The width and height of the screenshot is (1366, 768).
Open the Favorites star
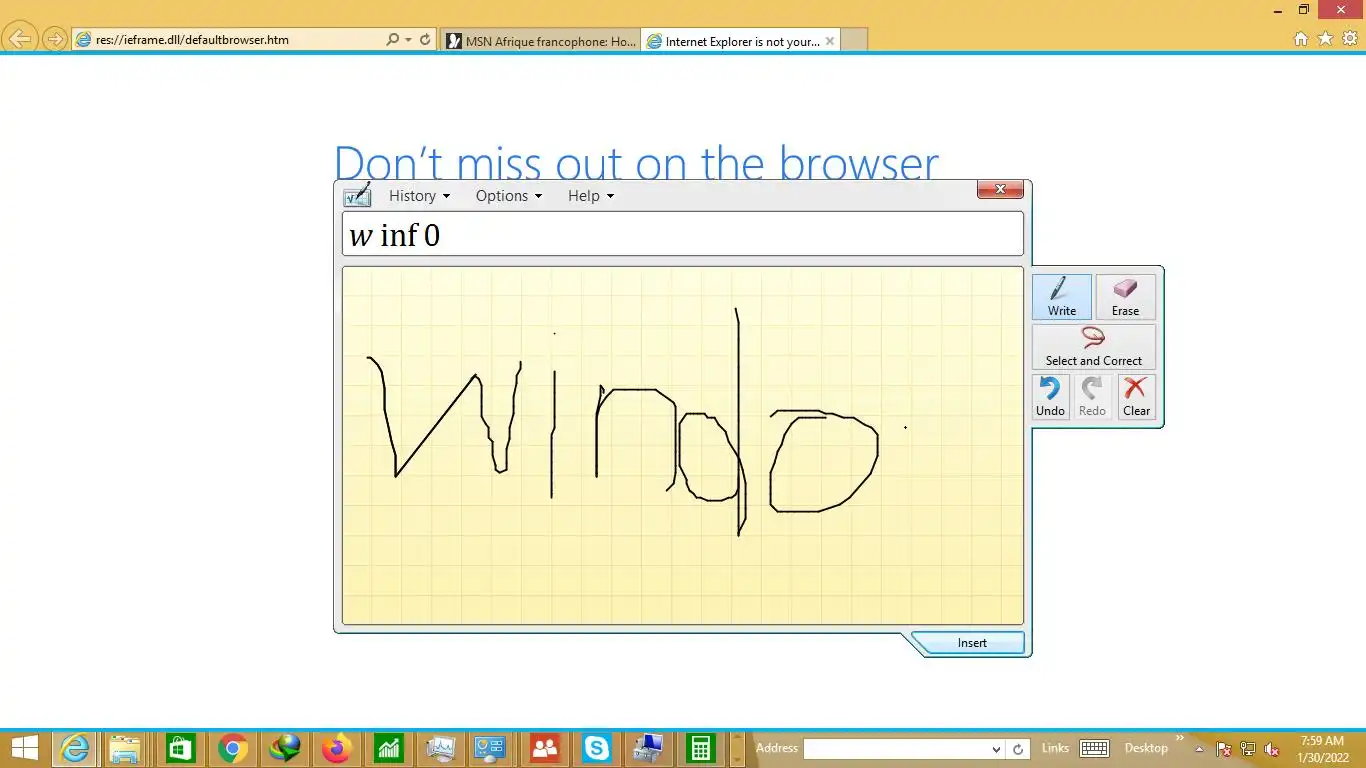point(1325,39)
